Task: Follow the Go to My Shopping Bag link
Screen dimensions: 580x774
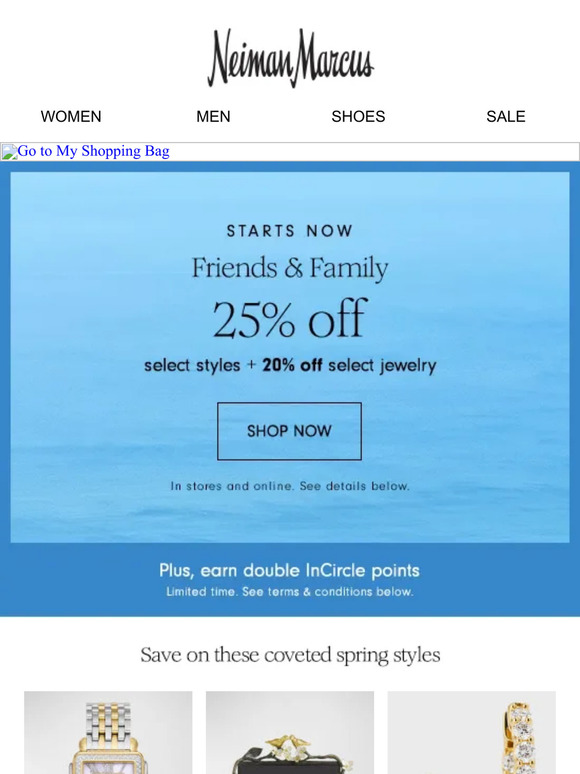Action: [93, 151]
